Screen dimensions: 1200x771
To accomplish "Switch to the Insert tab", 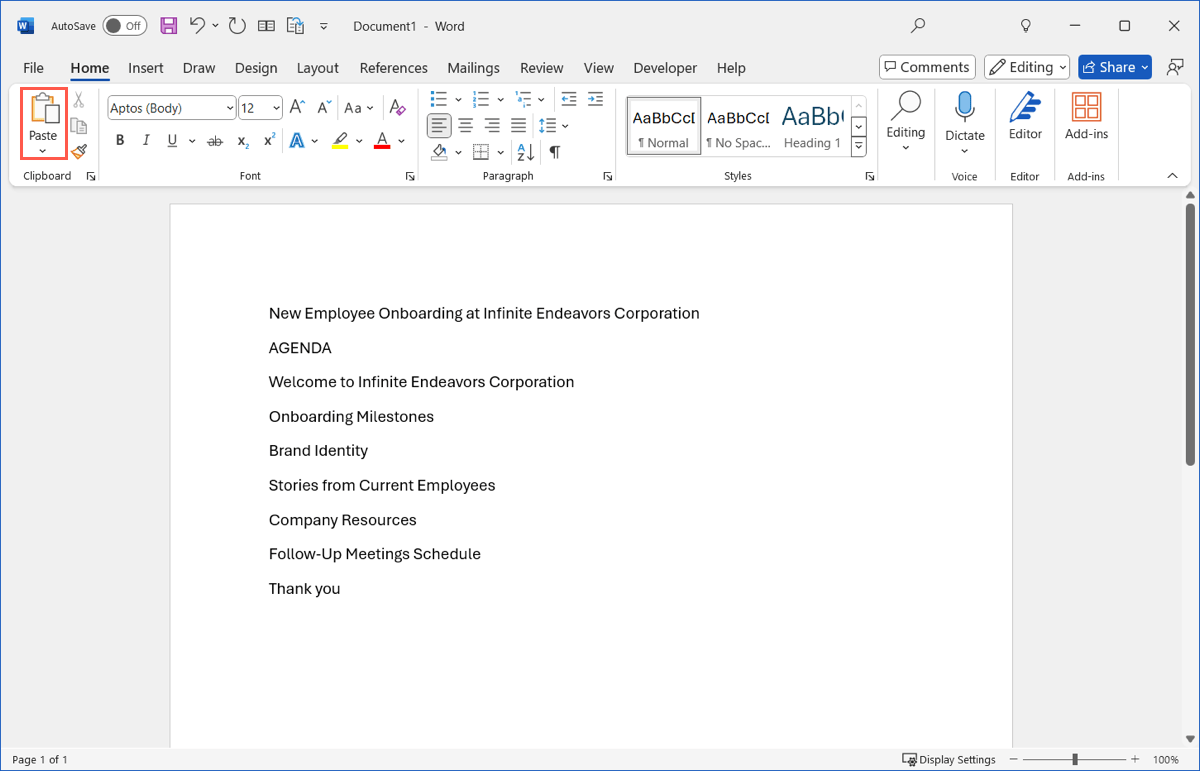I will coord(146,68).
